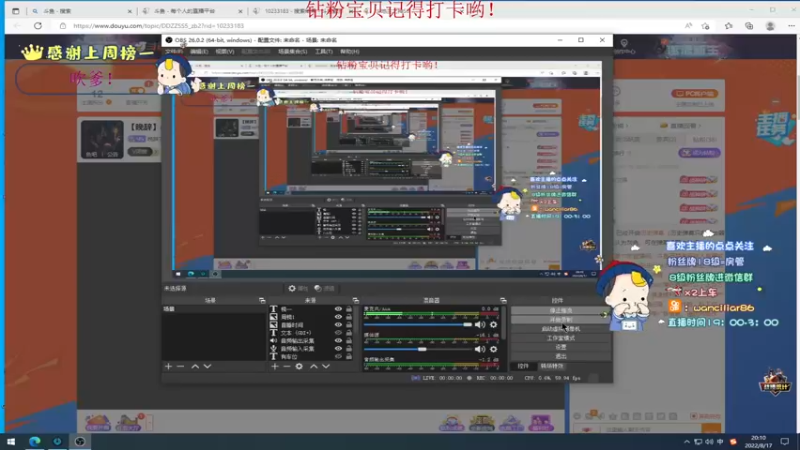Add a new source with the plus button
Viewport: 800px width, 450px height.
coord(274,366)
